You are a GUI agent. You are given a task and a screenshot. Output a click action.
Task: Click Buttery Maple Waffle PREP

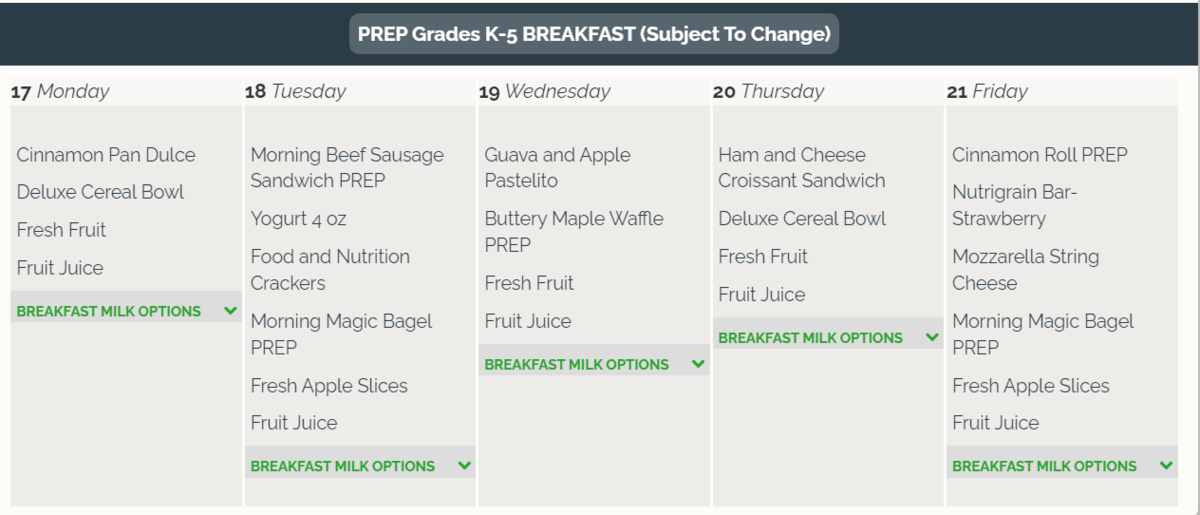(x=573, y=231)
